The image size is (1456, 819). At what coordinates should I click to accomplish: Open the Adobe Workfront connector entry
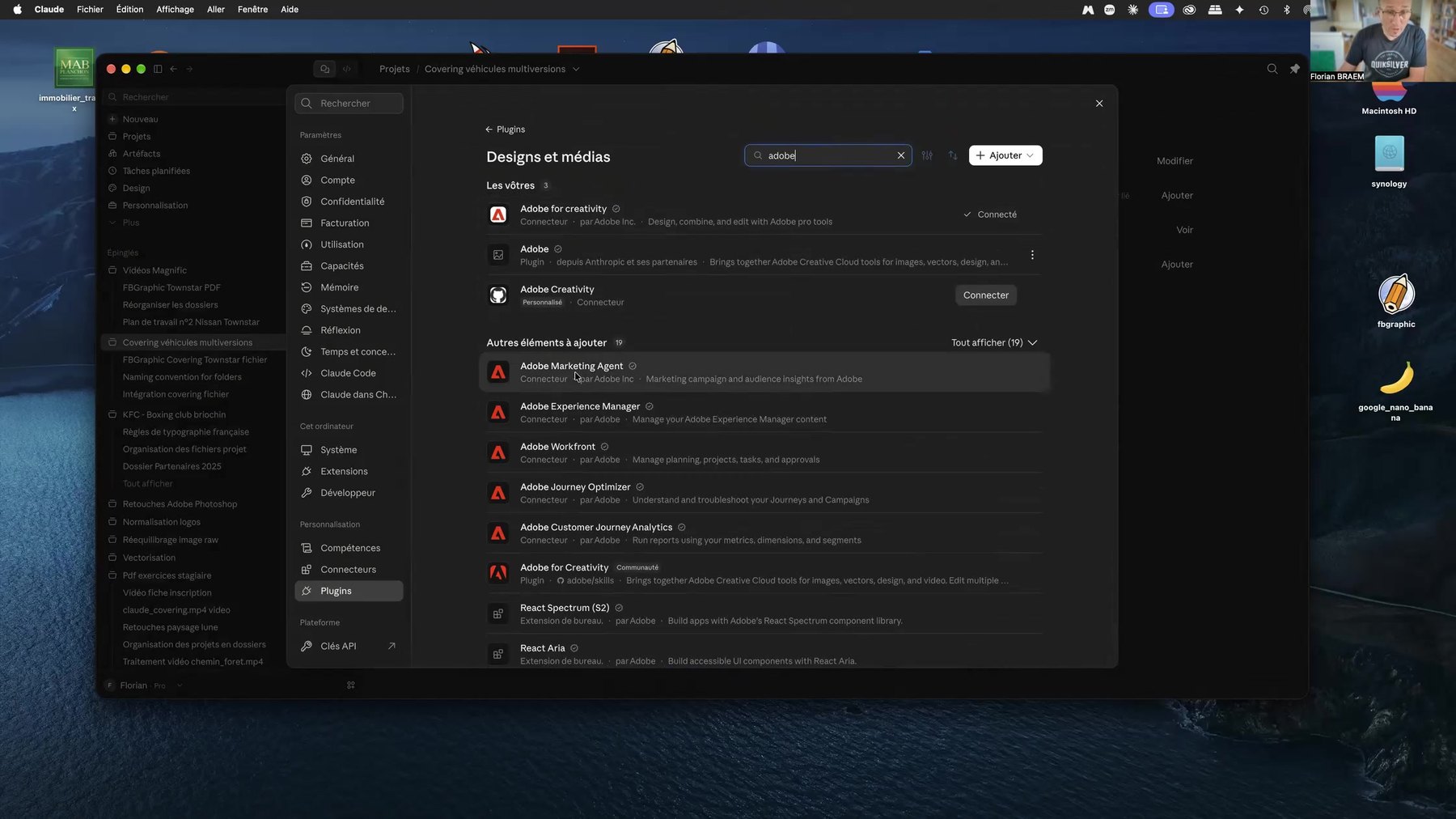[764, 452]
